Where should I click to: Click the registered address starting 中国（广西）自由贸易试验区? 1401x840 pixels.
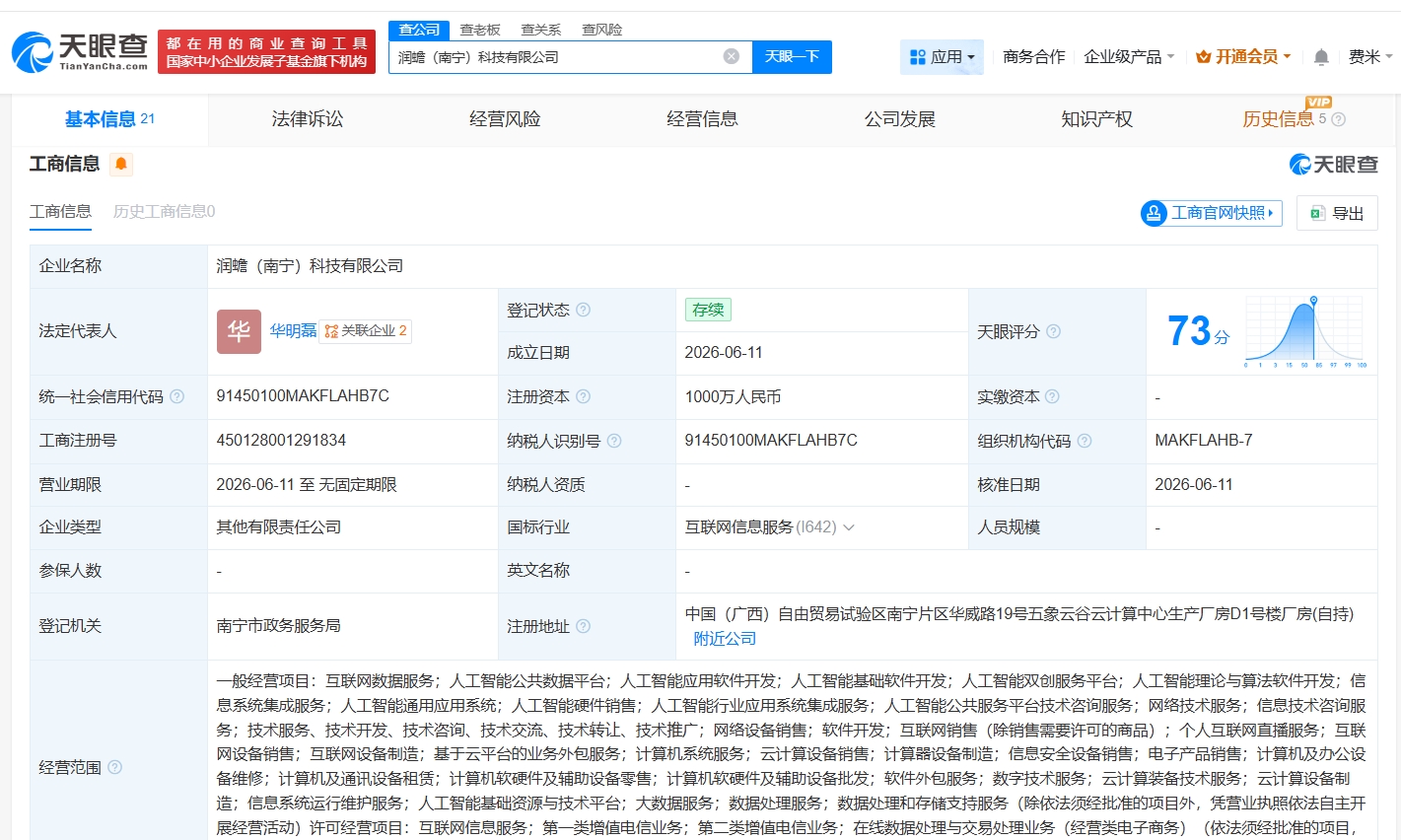[1019, 614]
